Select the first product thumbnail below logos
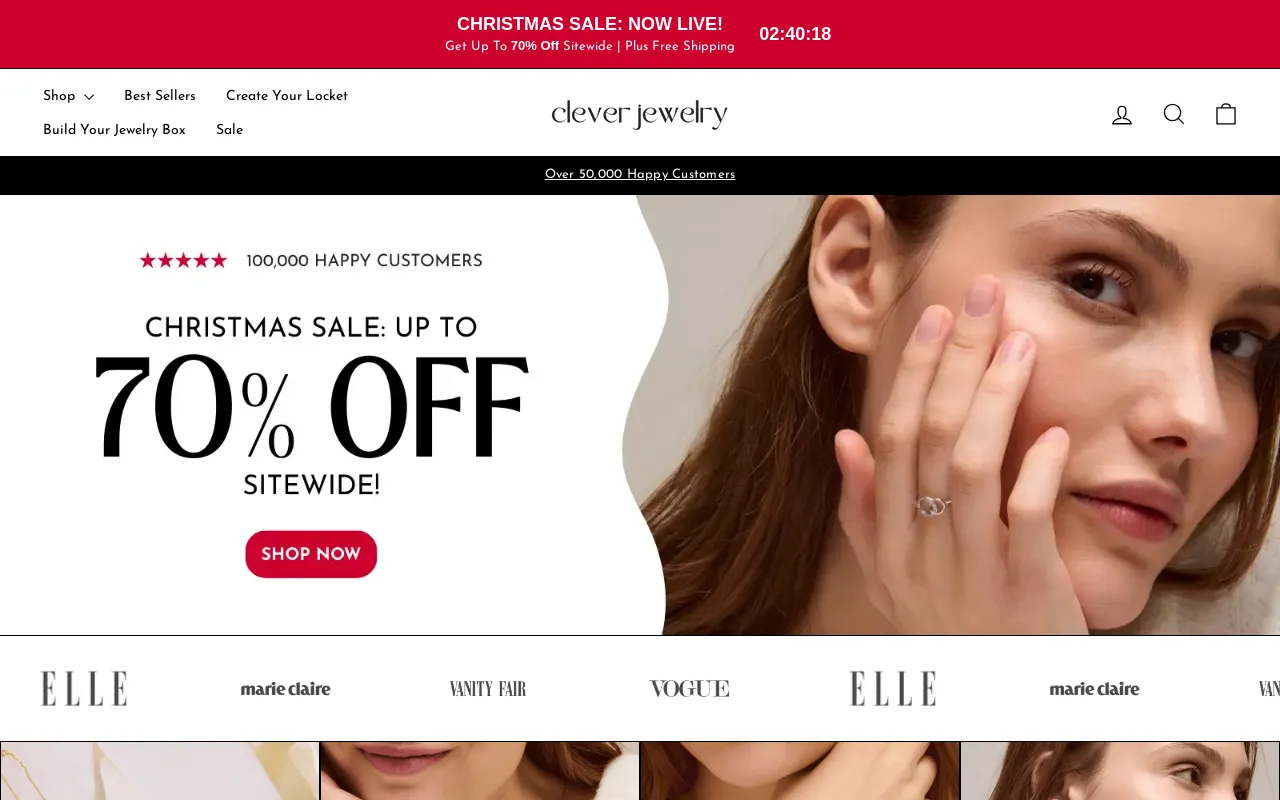Screen dimensions: 1280x800 (160, 771)
